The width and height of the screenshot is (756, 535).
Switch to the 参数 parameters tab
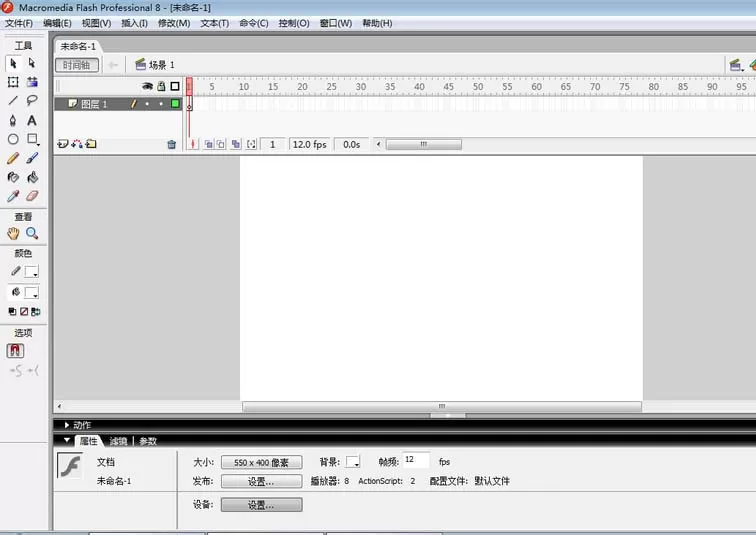pyautogui.click(x=148, y=441)
